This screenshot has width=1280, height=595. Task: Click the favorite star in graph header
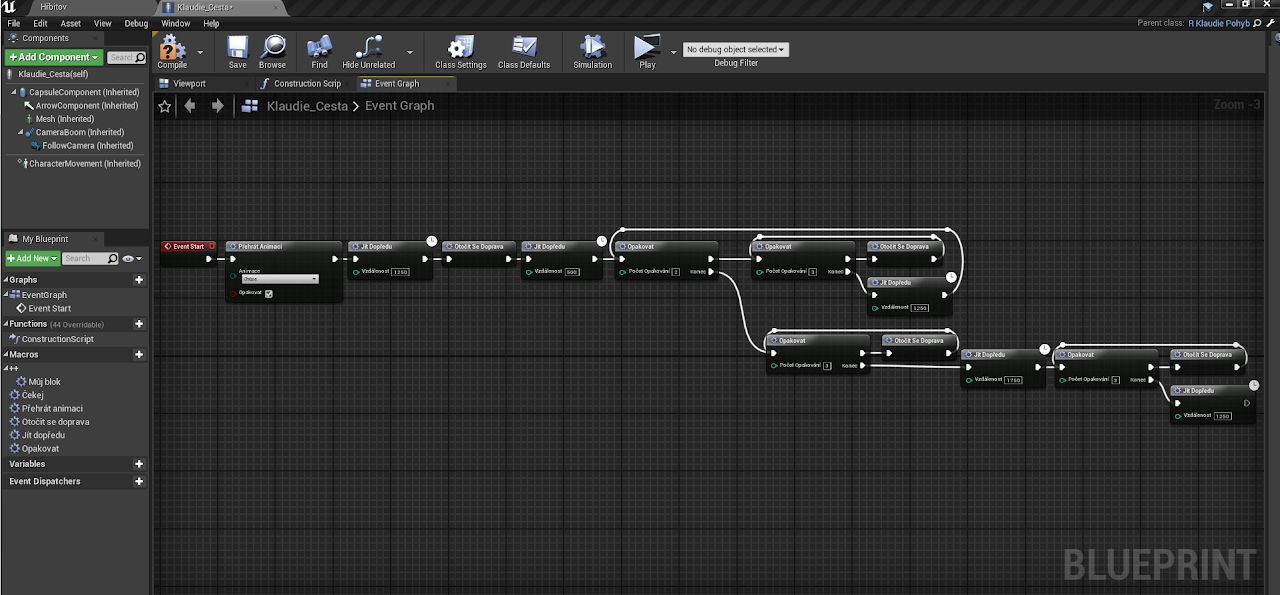[165, 106]
